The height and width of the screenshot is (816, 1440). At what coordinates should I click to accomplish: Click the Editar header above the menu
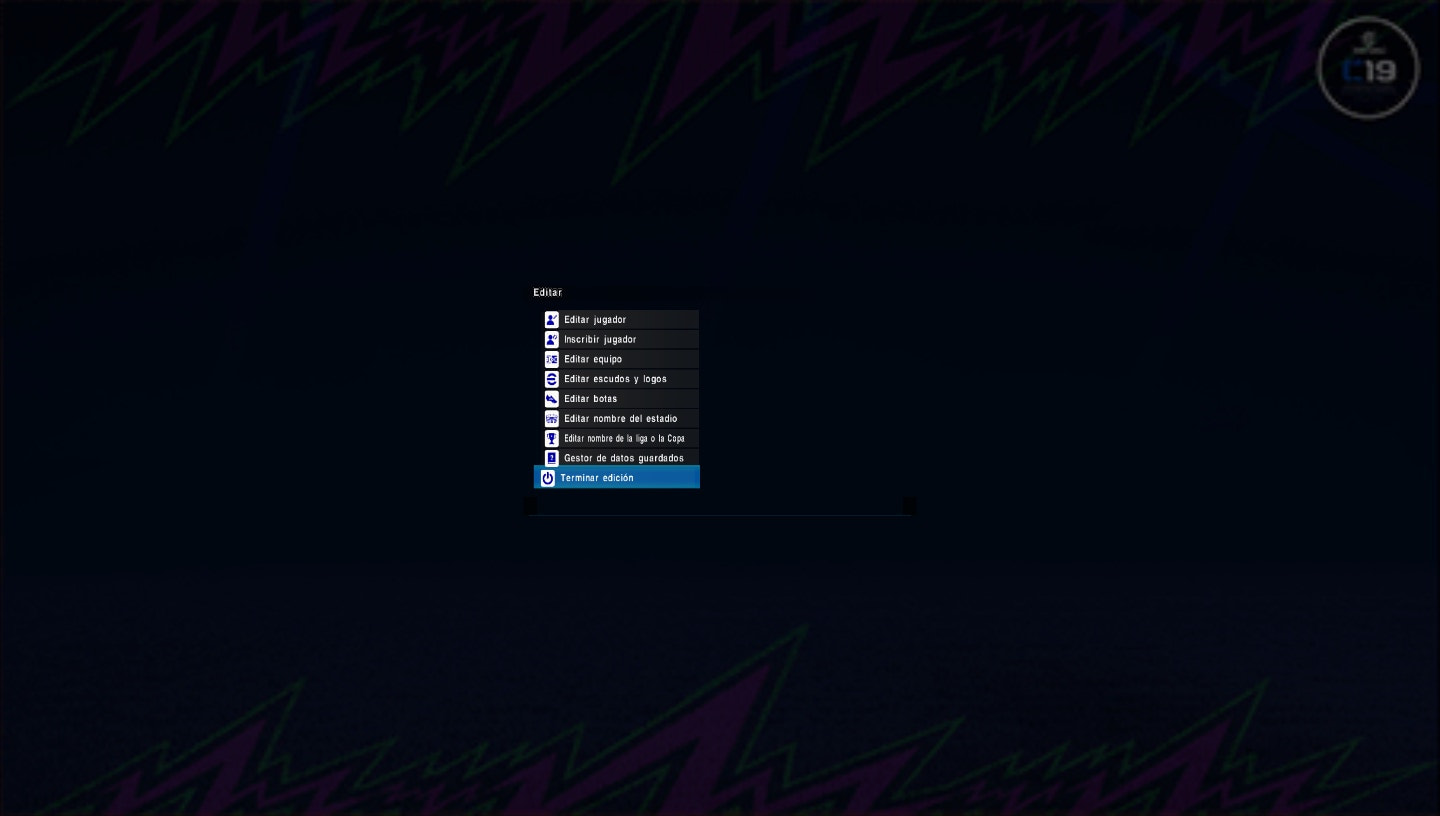pyautogui.click(x=547, y=292)
